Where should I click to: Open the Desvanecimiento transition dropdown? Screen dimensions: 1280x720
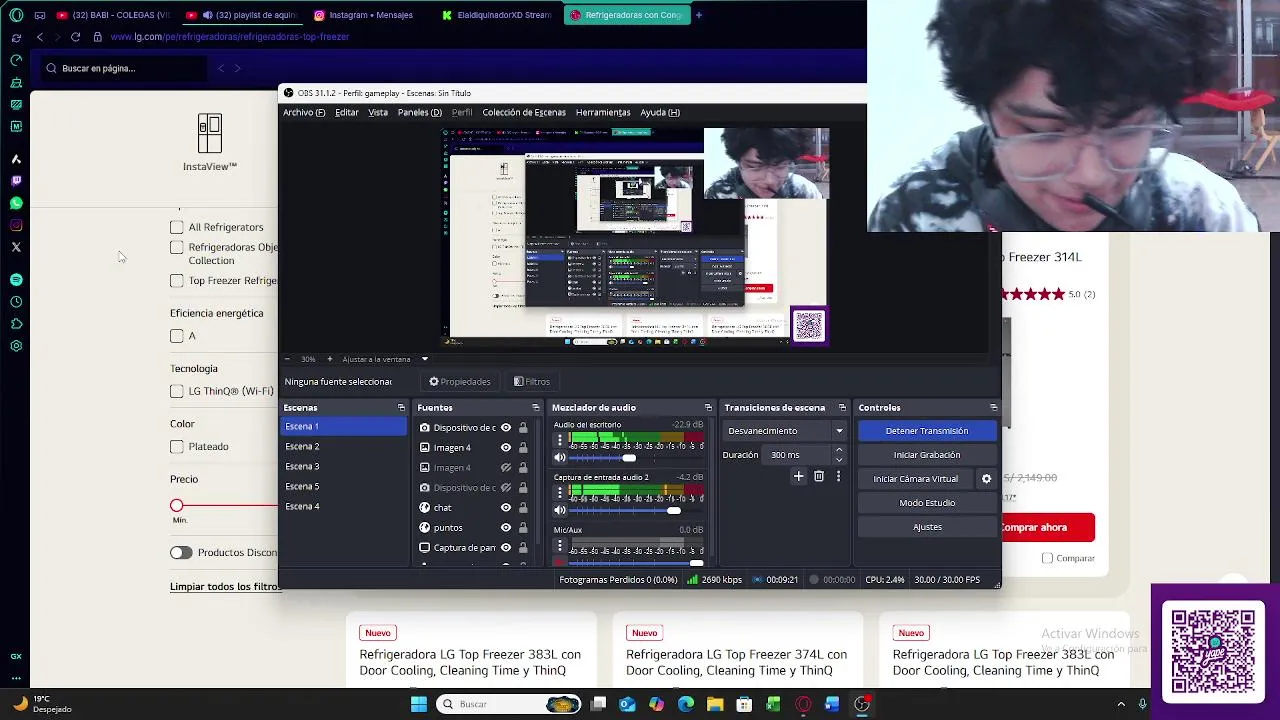[785, 431]
